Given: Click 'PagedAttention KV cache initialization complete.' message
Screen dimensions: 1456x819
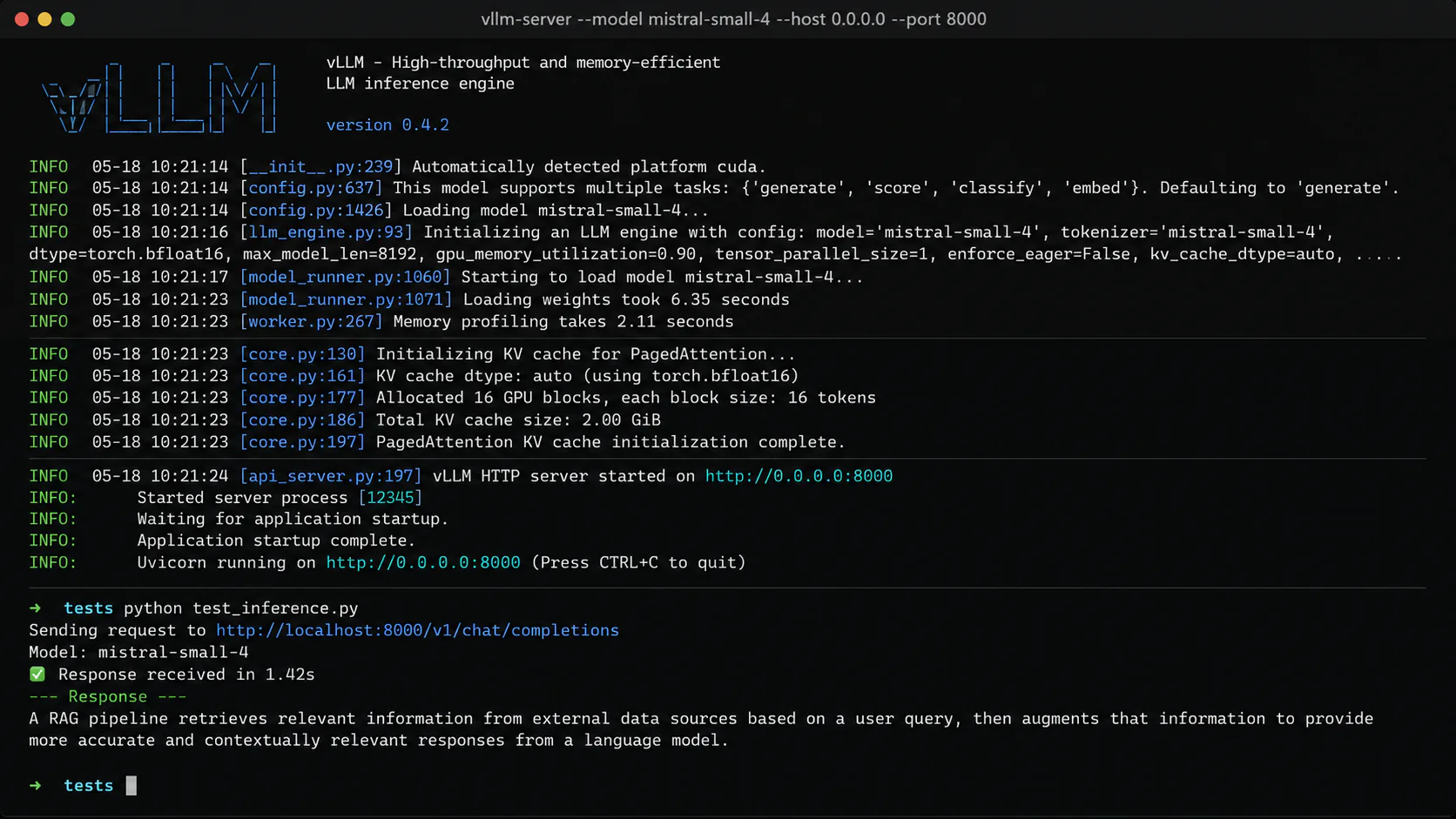Looking at the screenshot, I should (610, 442).
